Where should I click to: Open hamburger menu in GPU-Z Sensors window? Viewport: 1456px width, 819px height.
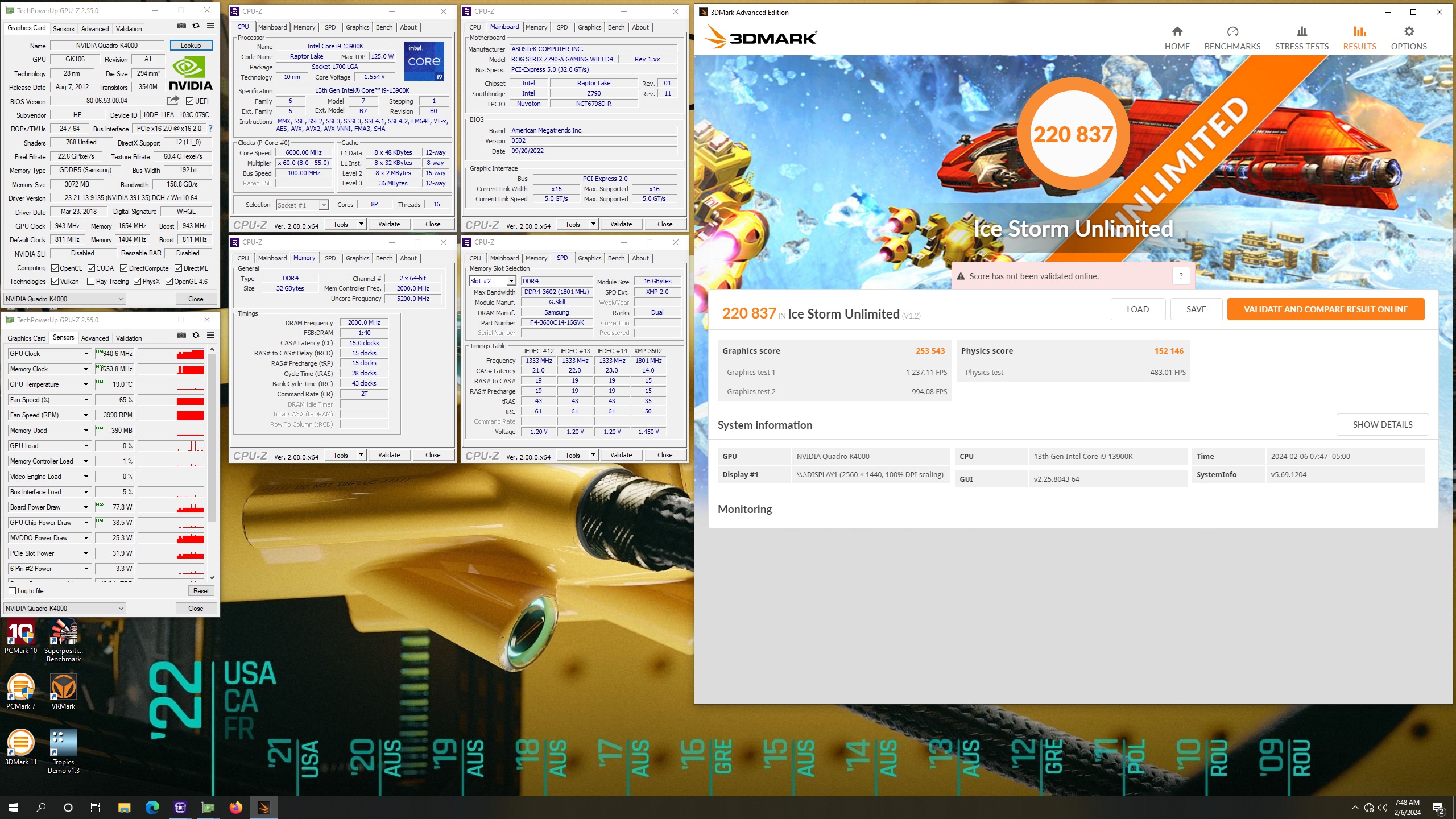pyautogui.click(x=210, y=335)
